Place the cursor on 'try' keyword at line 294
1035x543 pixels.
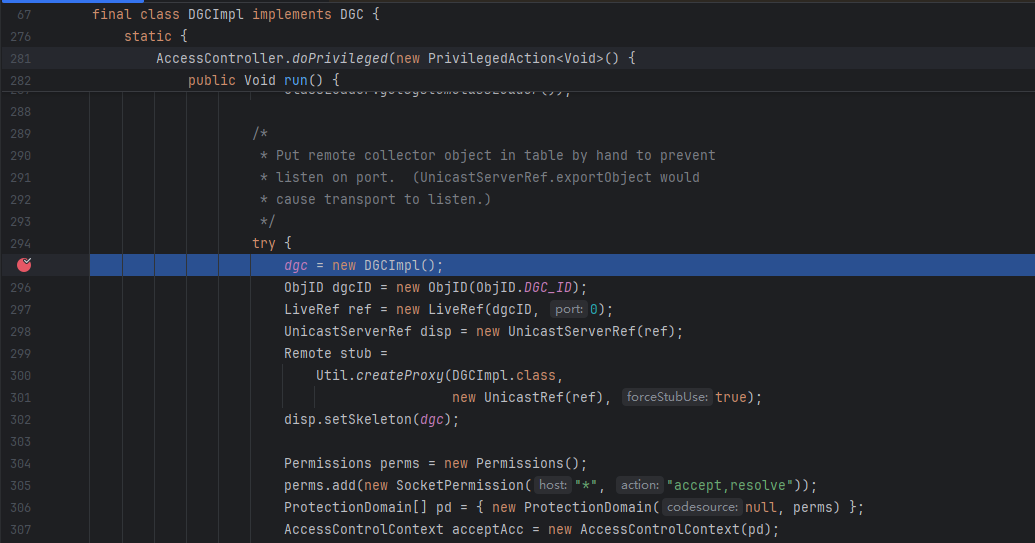point(264,243)
